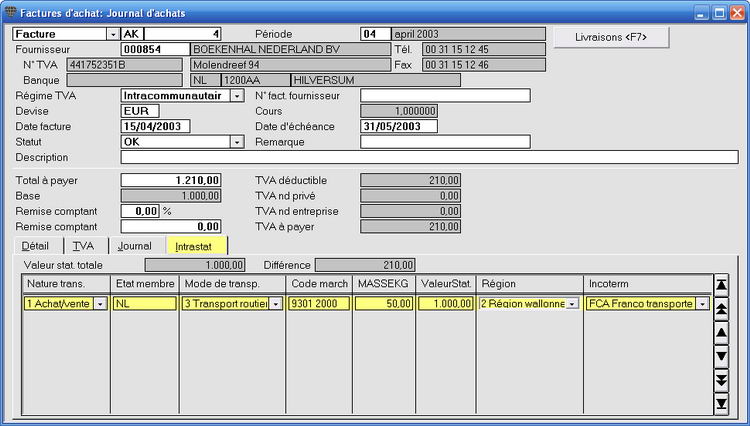Click TVA déductible value 210,00
750x426 pixels.
[x=410, y=180]
